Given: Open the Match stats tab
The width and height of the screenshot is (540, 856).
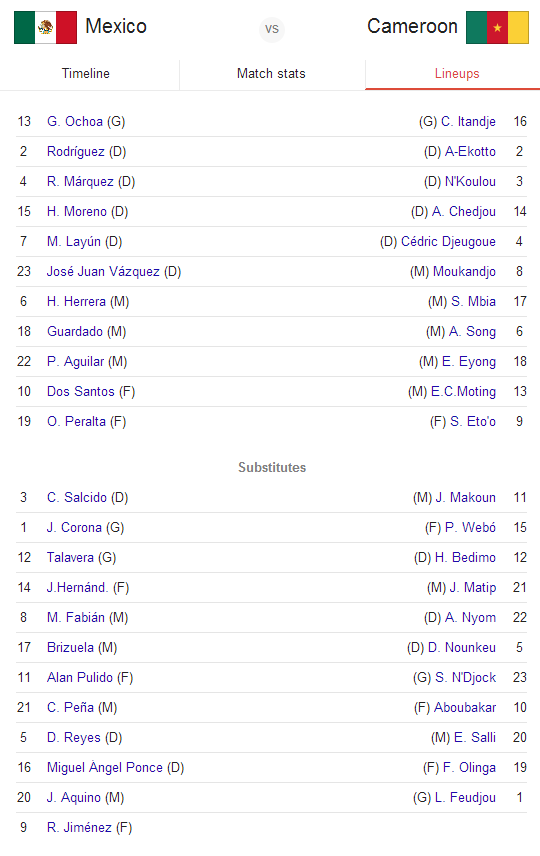Looking at the screenshot, I should tap(271, 74).
